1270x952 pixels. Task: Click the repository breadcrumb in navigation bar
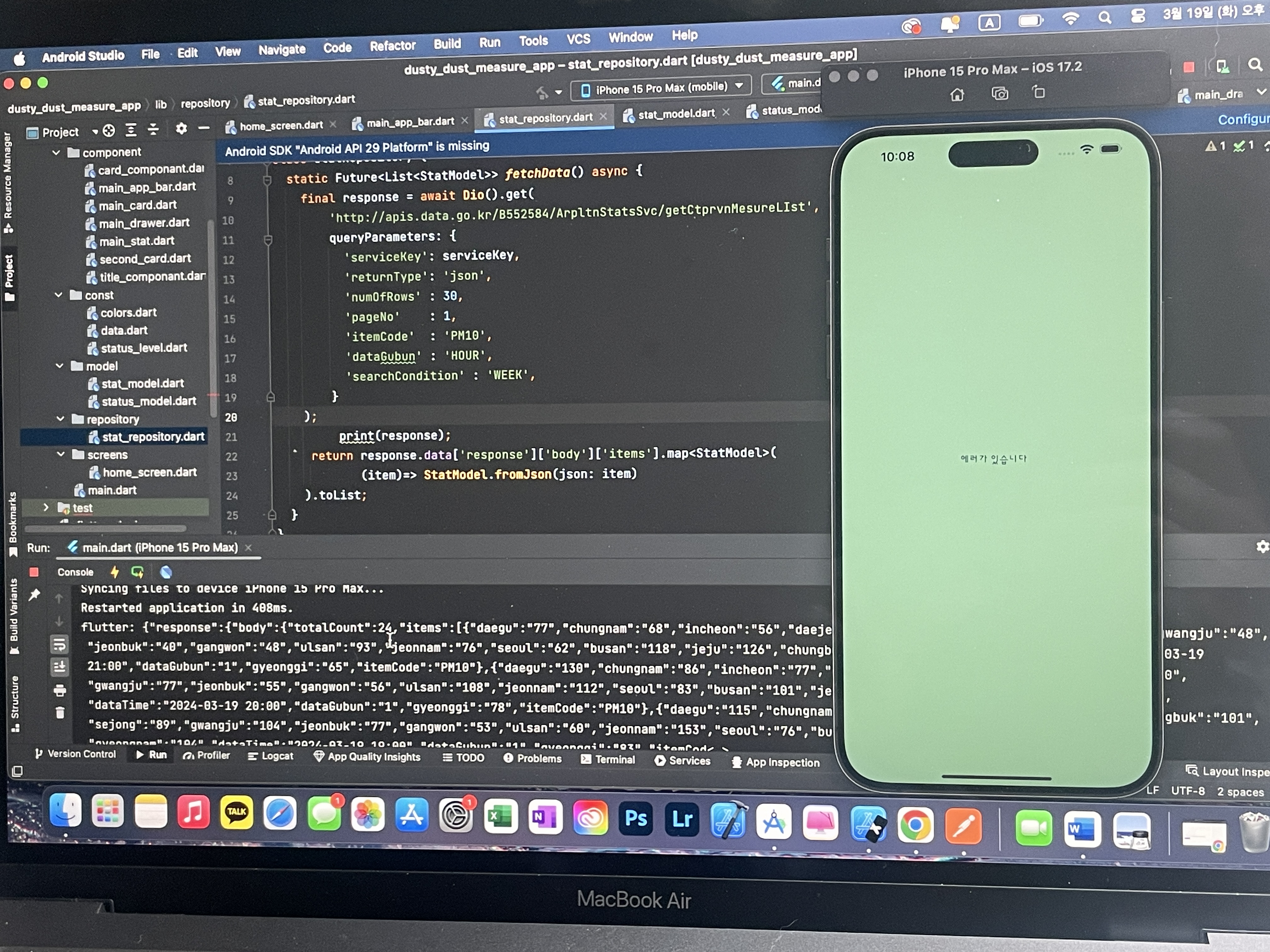pos(205,103)
